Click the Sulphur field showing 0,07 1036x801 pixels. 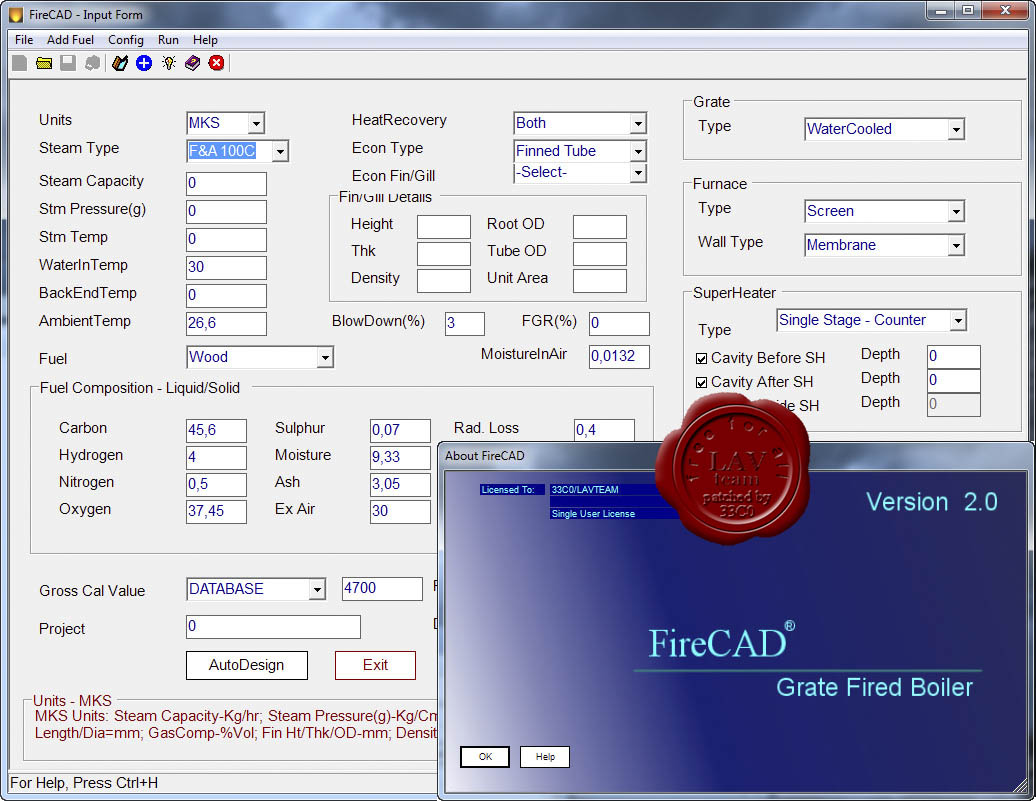pyautogui.click(x=400, y=431)
